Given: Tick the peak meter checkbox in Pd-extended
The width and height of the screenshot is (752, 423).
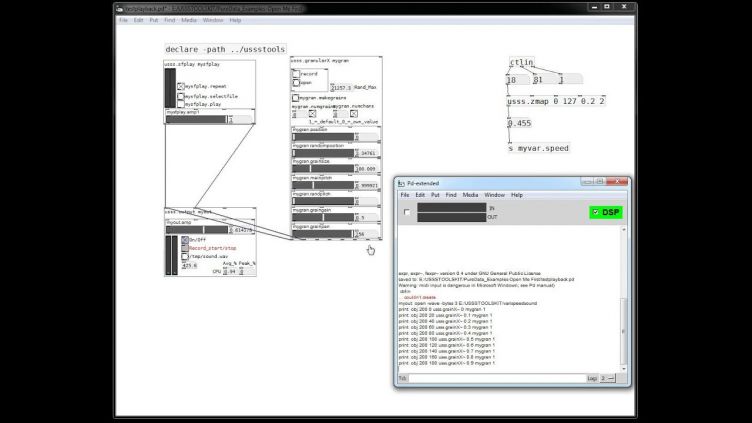Looking at the screenshot, I should click(407, 212).
